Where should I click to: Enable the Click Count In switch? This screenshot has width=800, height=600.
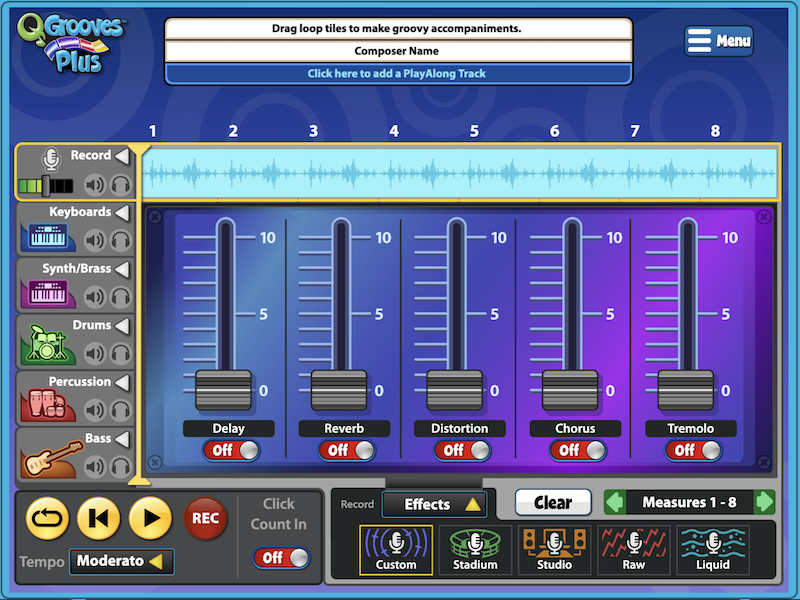[x=281, y=558]
